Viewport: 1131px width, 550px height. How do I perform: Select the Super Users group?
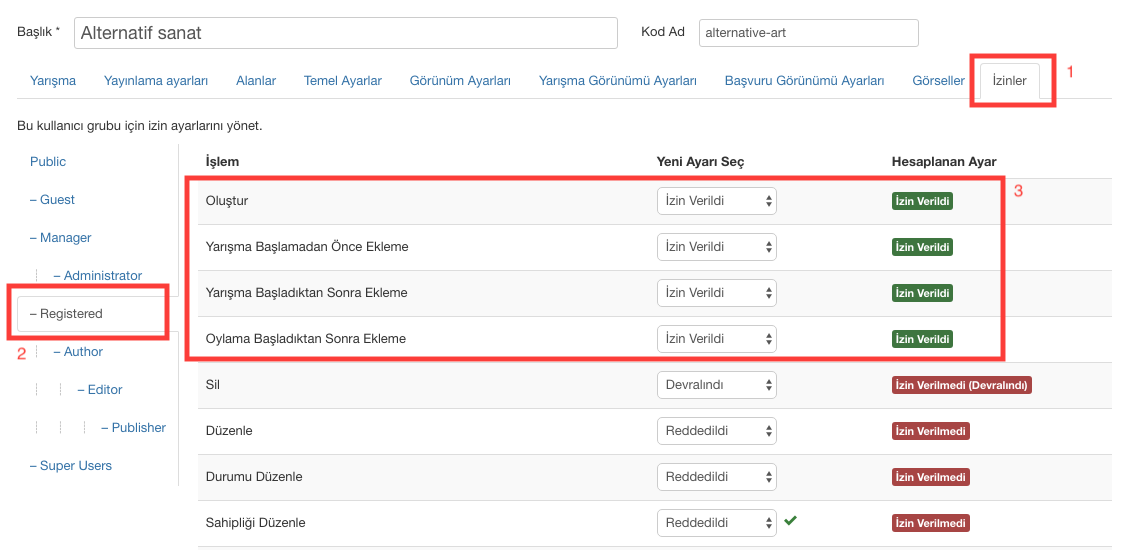(75, 466)
